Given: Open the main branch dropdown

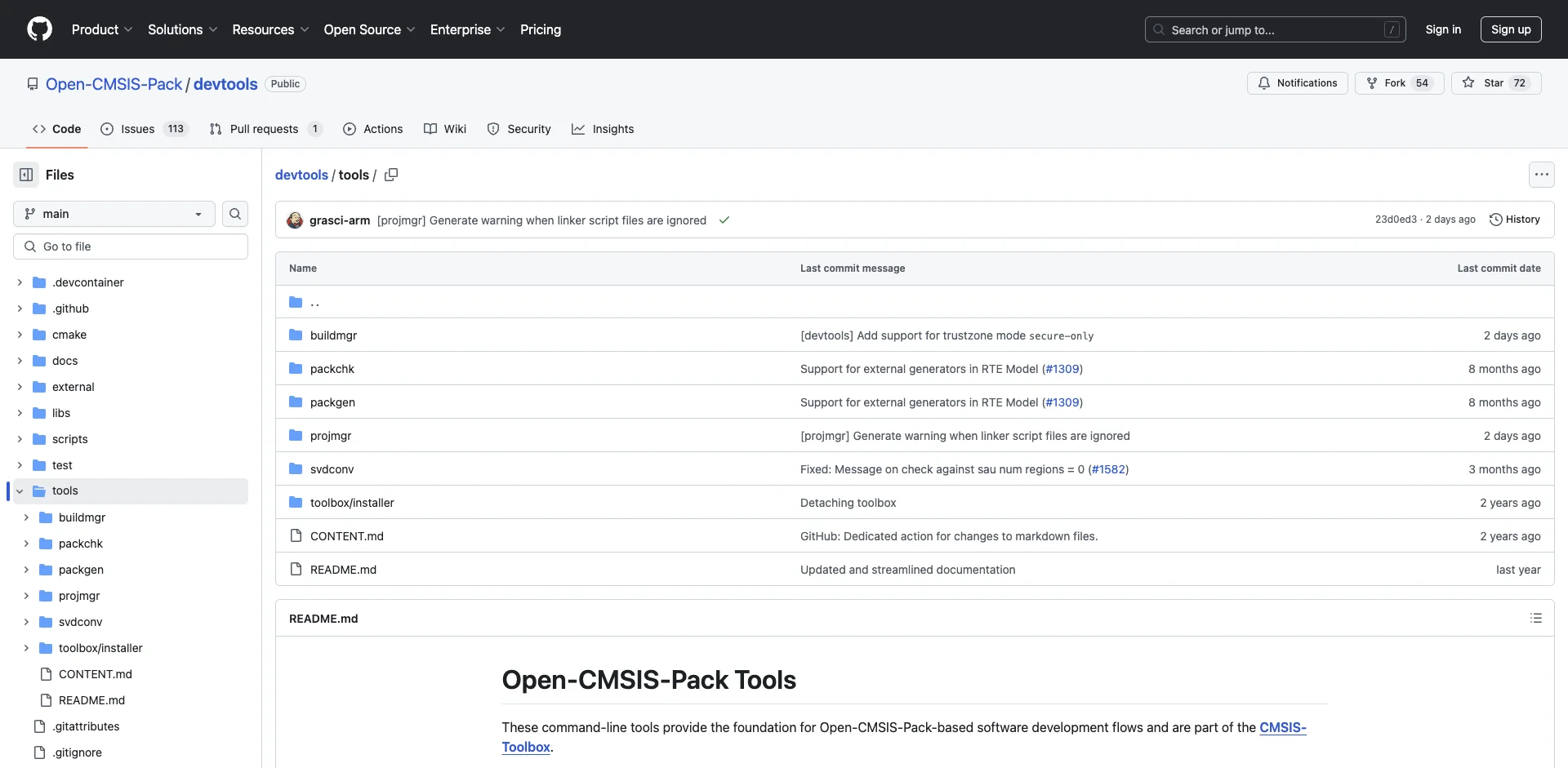Looking at the screenshot, I should click(114, 214).
